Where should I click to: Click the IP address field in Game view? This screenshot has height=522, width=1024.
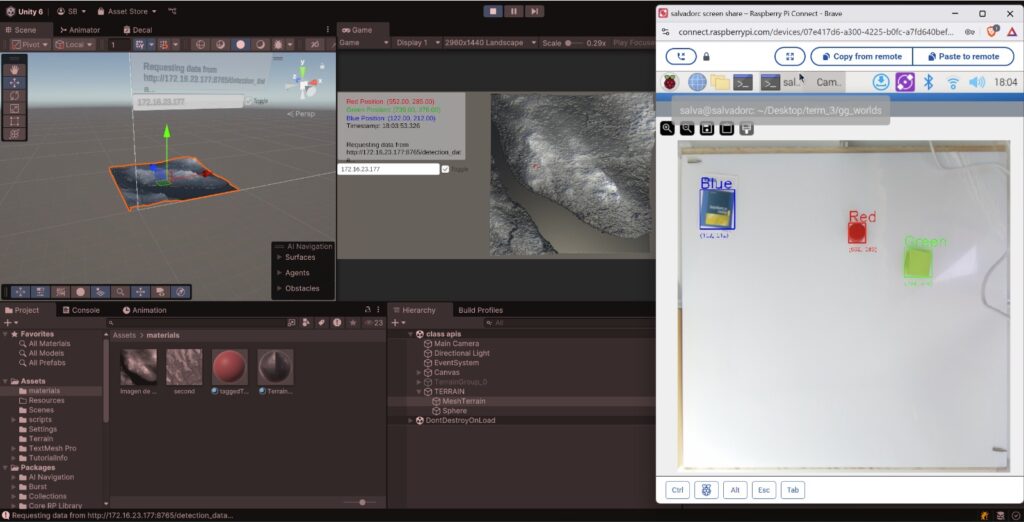click(x=389, y=169)
